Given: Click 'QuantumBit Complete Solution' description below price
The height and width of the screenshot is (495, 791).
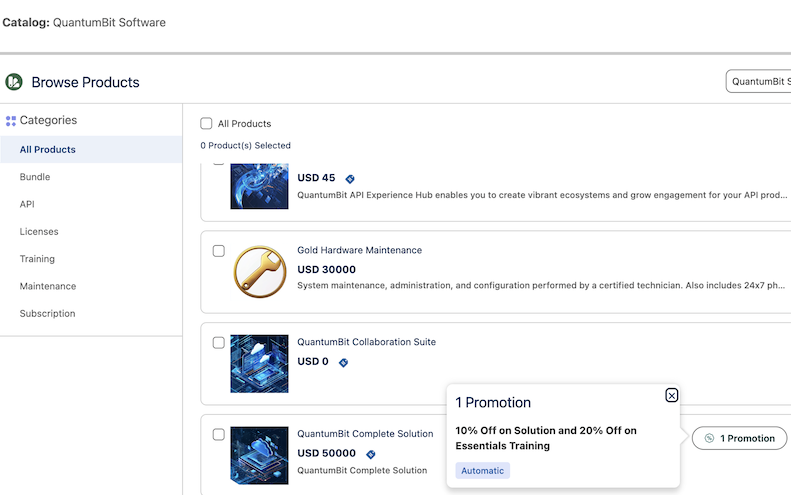Looking at the screenshot, I should point(362,470).
